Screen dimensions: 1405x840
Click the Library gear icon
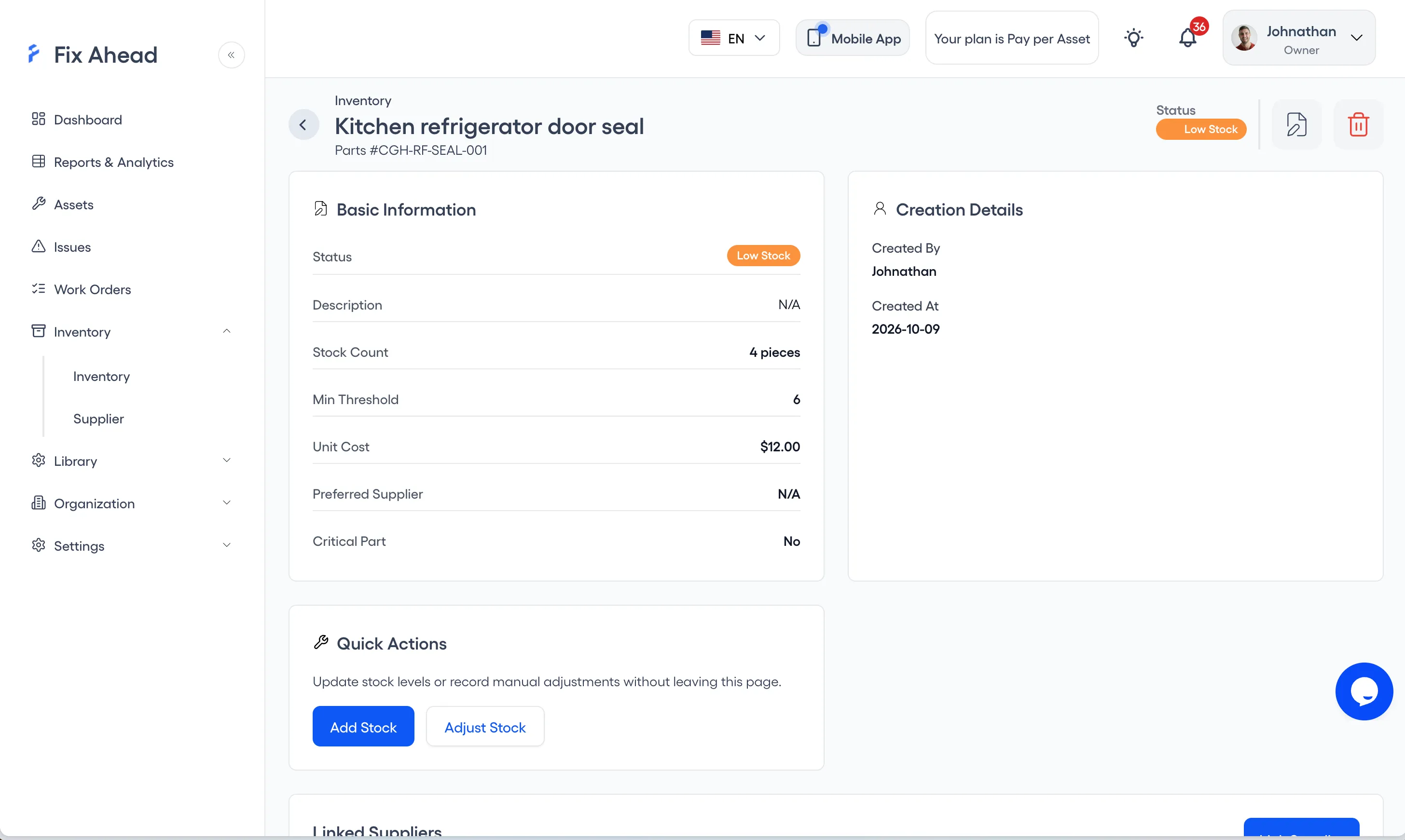tap(39, 460)
